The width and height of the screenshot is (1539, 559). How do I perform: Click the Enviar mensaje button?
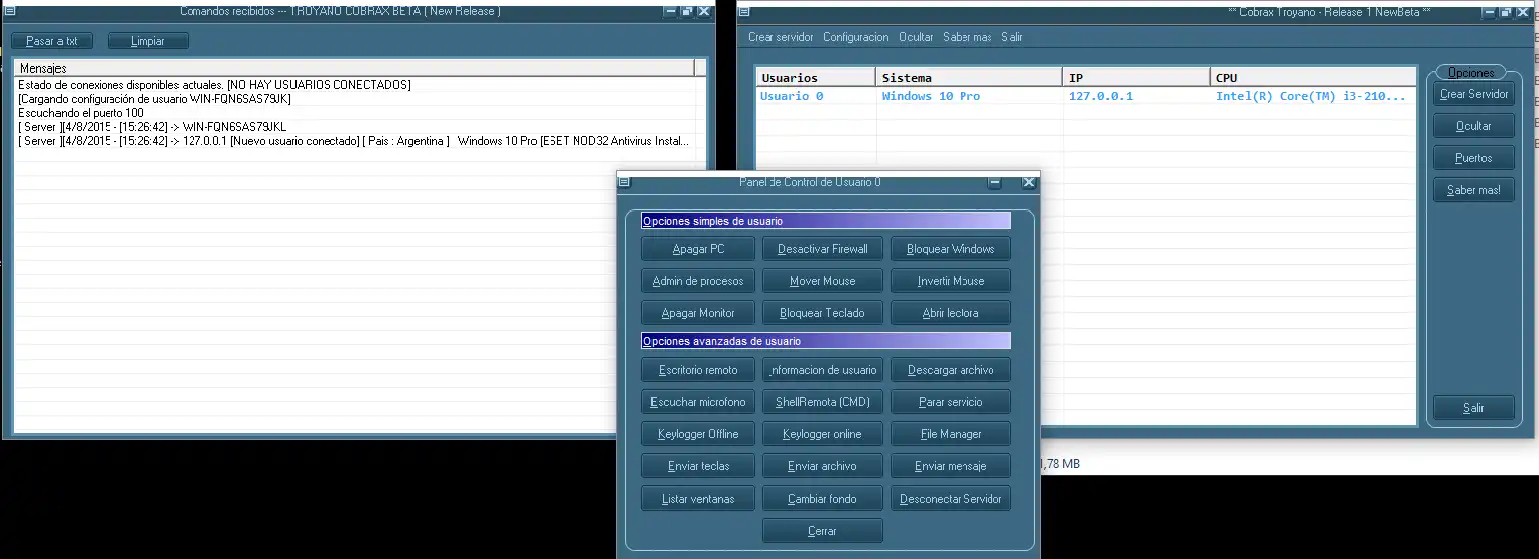pos(950,466)
